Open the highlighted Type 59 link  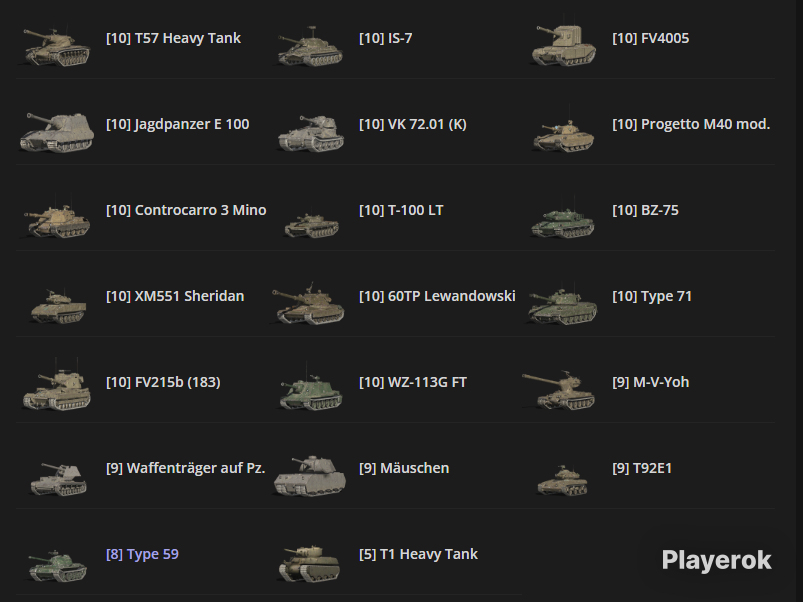pos(142,554)
